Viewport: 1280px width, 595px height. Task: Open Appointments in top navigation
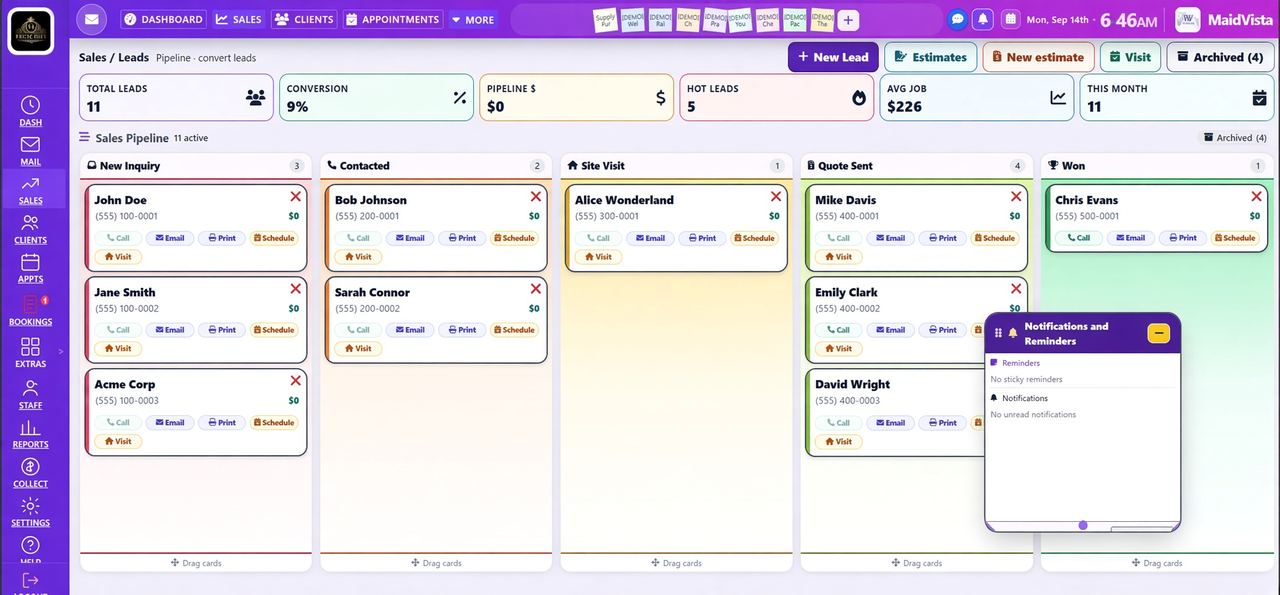point(392,19)
